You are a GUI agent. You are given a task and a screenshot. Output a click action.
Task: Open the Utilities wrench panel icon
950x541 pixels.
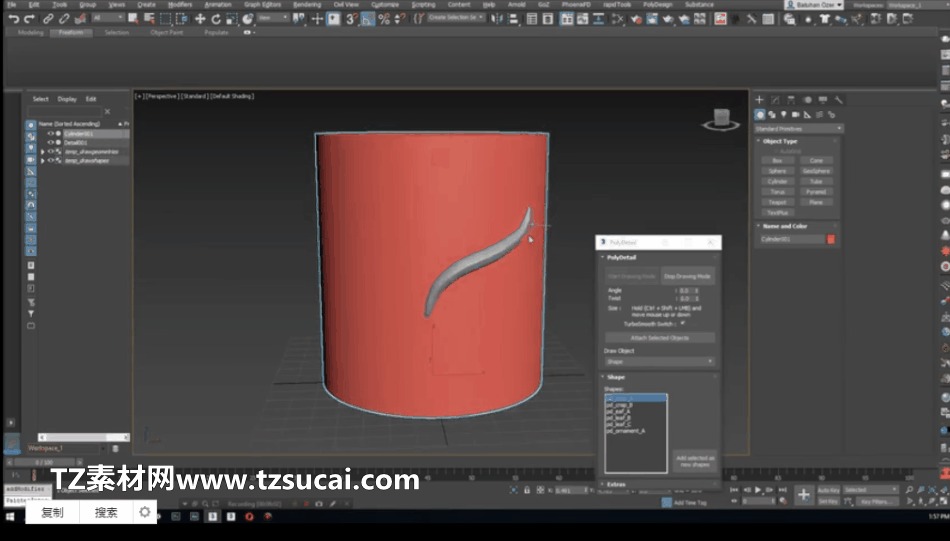coord(839,100)
